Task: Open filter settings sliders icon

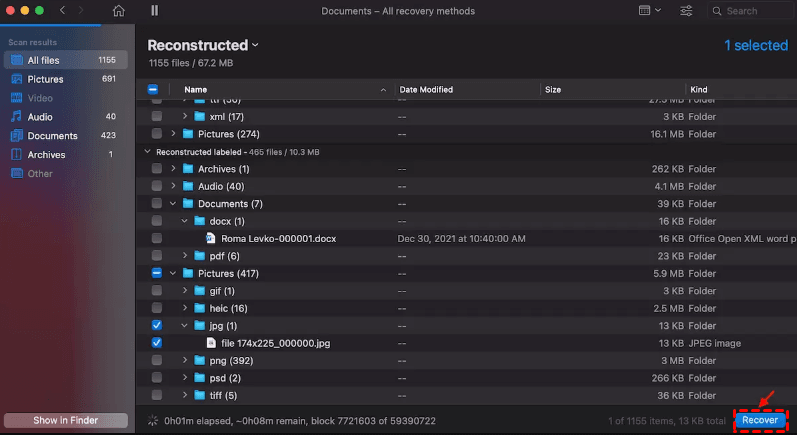Action: pyautogui.click(x=686, y=11)
